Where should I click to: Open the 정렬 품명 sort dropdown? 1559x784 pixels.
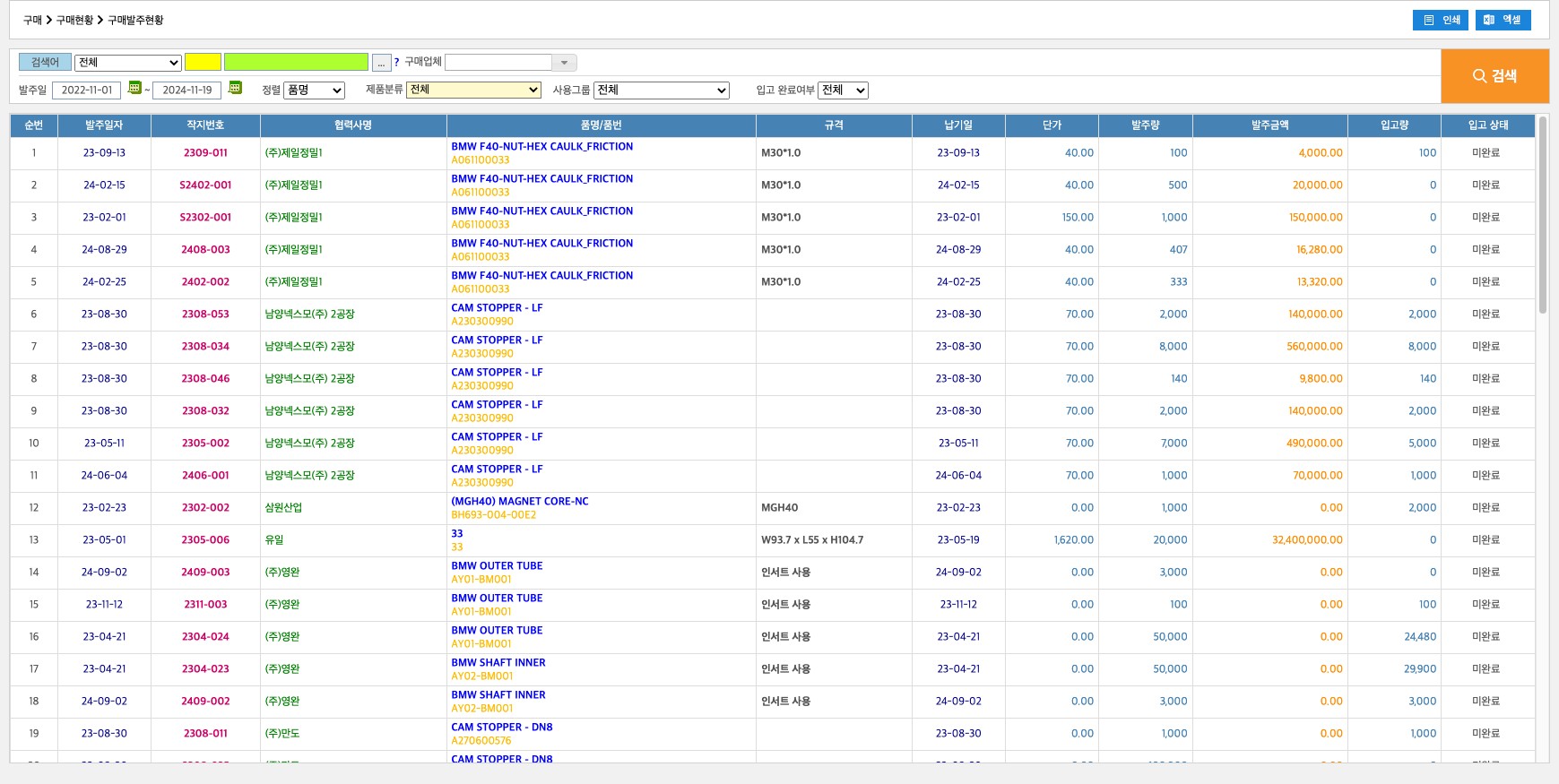[x=314, y=90]
